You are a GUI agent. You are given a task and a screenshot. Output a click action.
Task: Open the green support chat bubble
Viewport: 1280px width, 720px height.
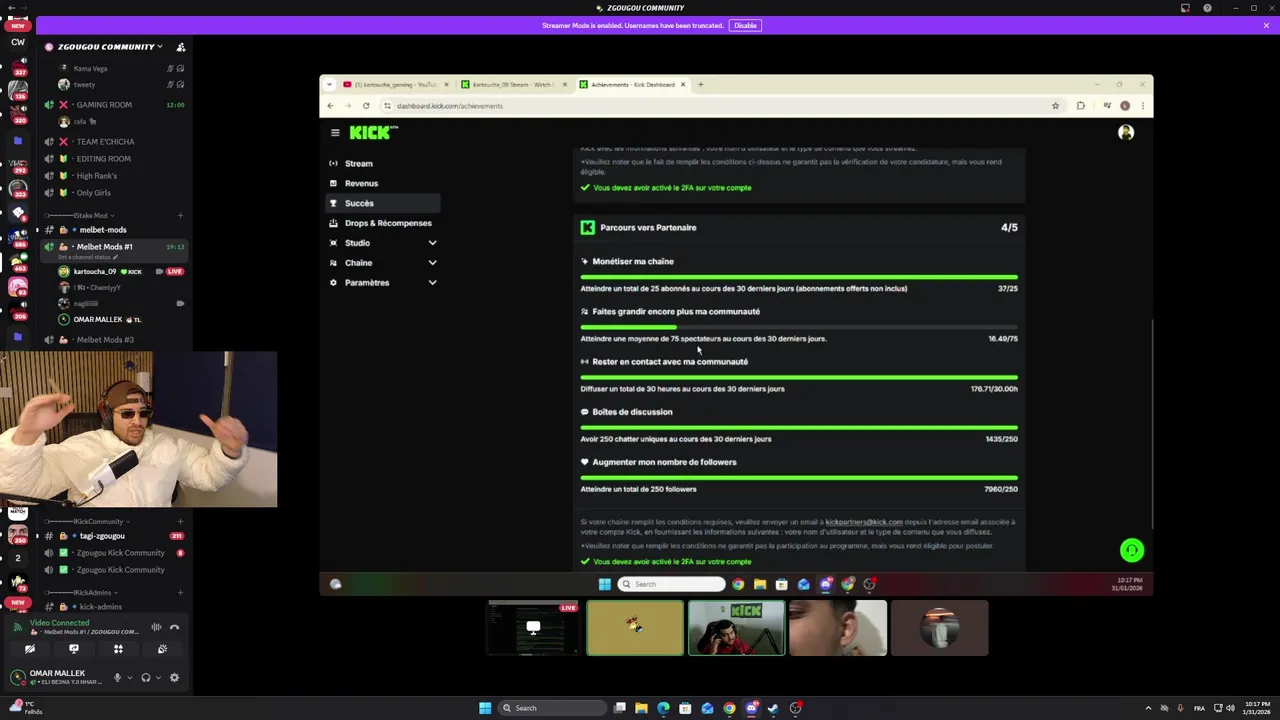point(1131,550)
